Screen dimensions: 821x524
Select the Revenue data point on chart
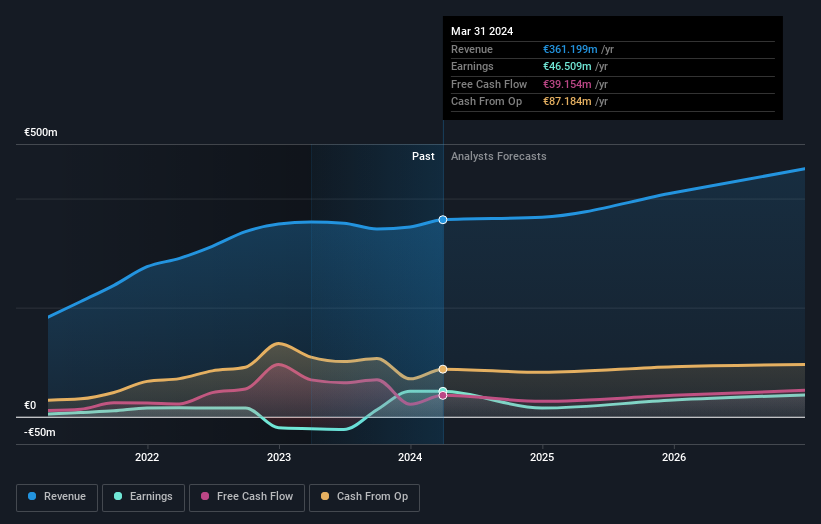click(x=443, y=220)
